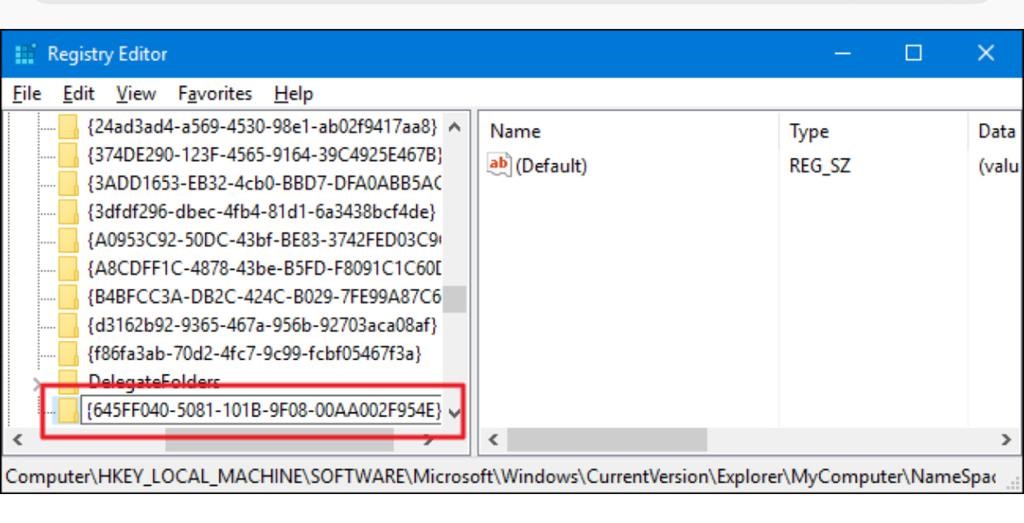The height and width of the screenshot is (523, 1024).
Task: Open the Edit menu
Action: click(78, 94)
